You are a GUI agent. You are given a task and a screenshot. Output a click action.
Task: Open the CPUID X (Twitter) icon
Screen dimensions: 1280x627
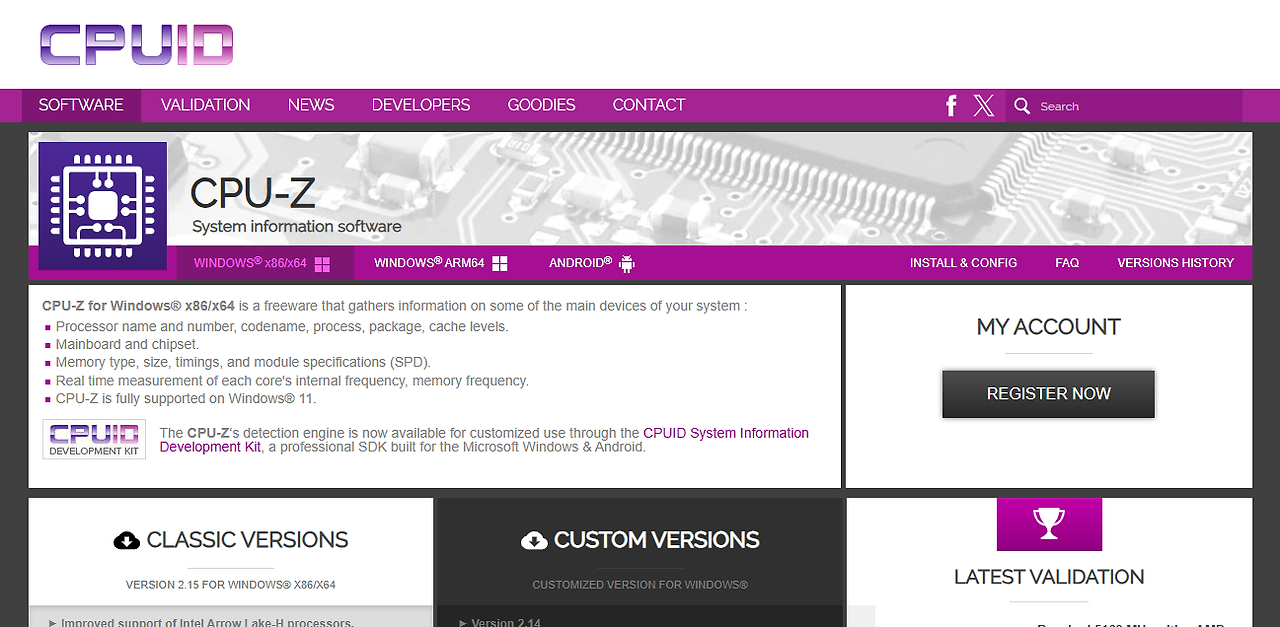click(984, 105)
